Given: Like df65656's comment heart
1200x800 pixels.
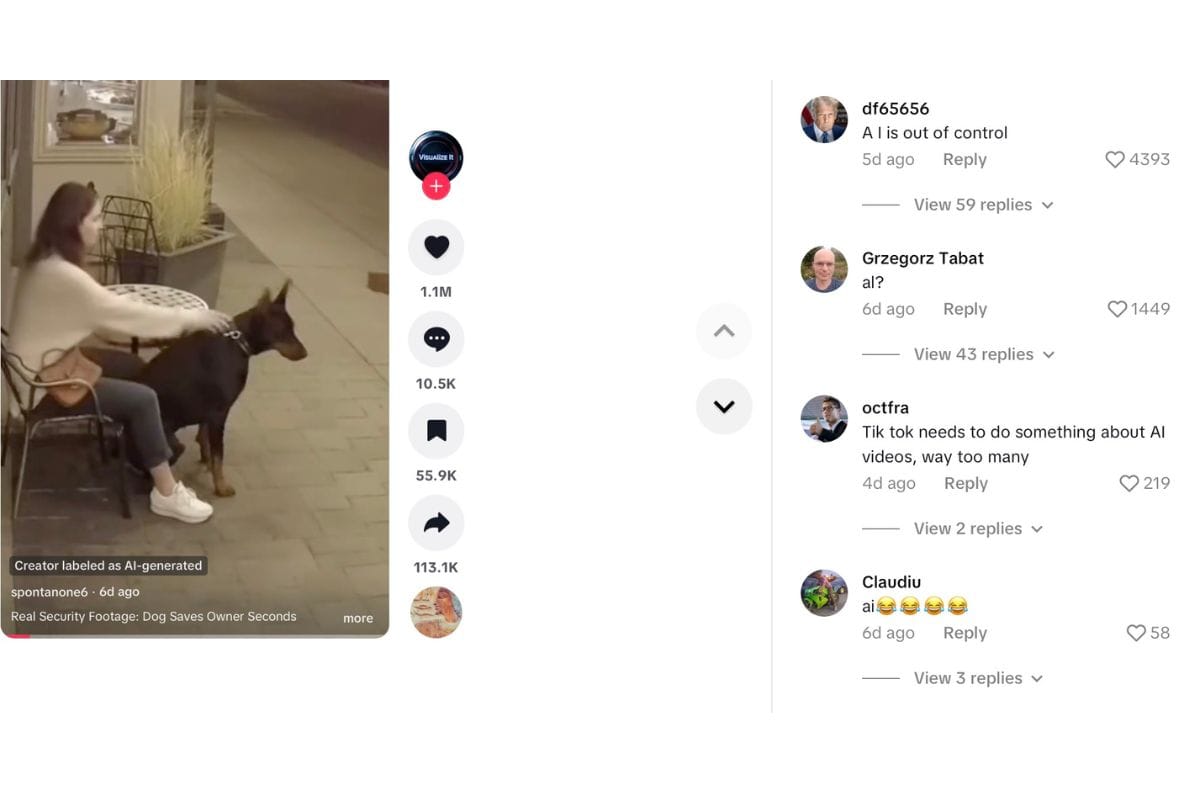Looking at the screenshot, I should [1115, 159].
